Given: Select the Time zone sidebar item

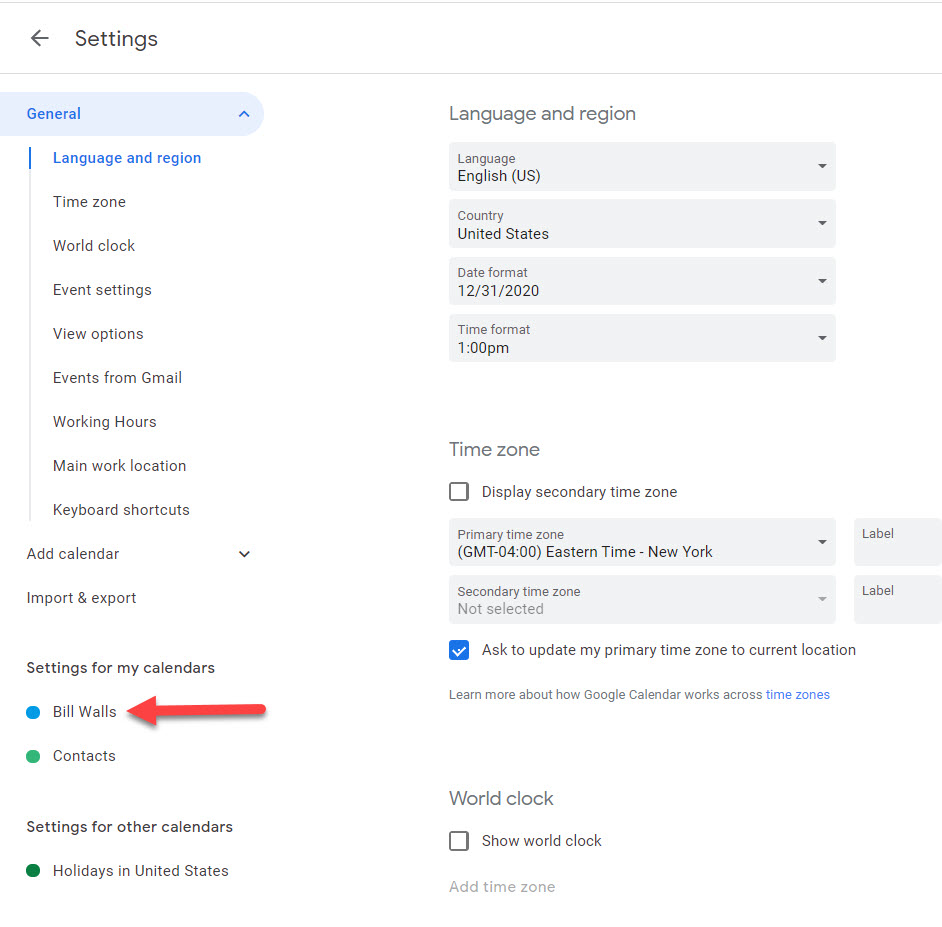Looking at the screenshot, I should [89, 201].
